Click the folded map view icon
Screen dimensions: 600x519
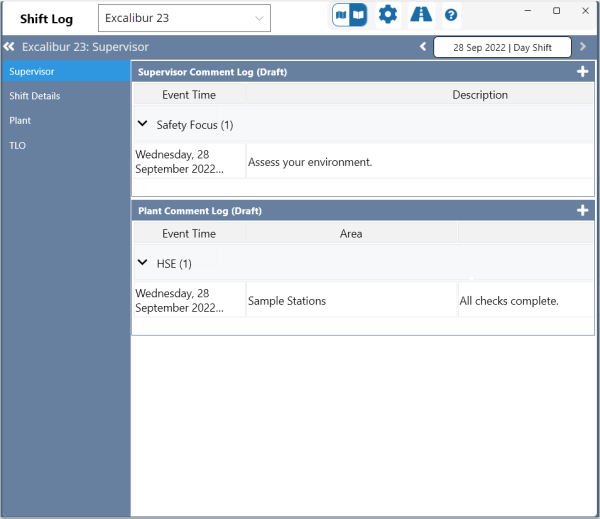(x=341, y=15)
